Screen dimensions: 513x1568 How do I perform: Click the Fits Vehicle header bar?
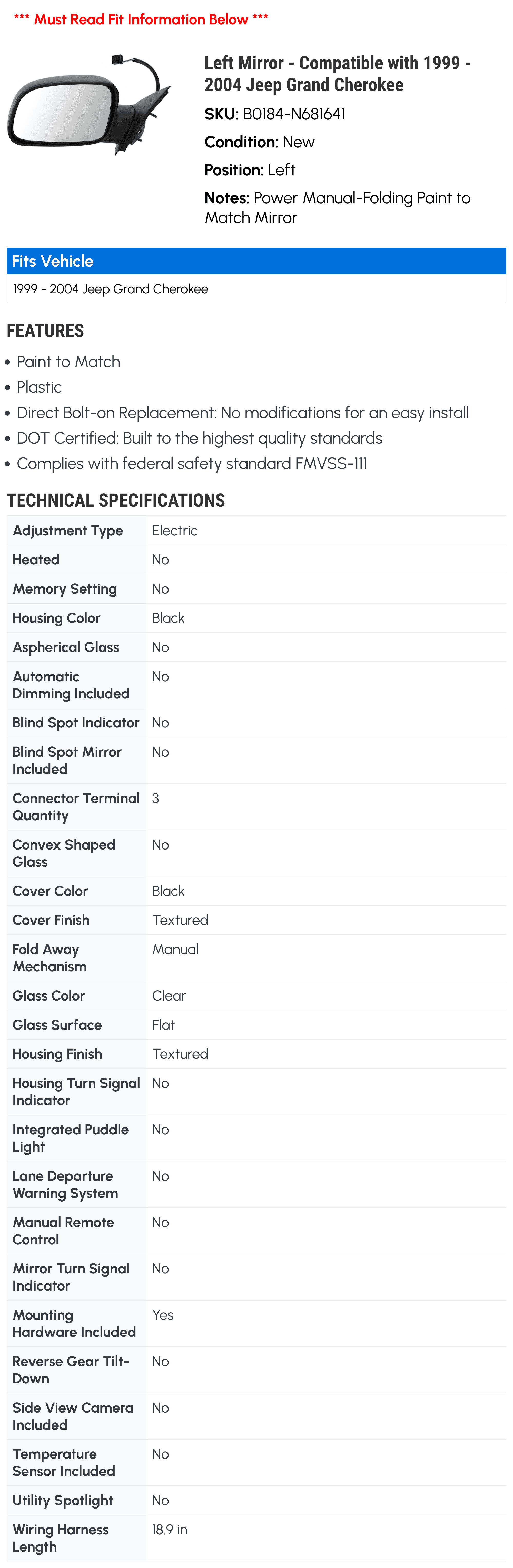tap(256, 261)
